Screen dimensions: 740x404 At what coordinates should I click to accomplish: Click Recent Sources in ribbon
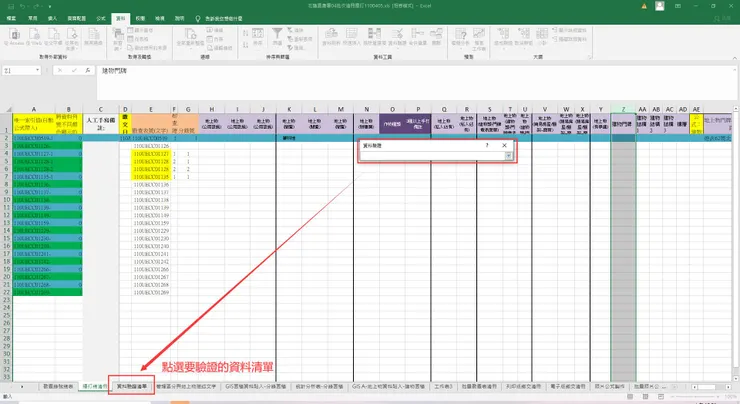click(147, 48)
